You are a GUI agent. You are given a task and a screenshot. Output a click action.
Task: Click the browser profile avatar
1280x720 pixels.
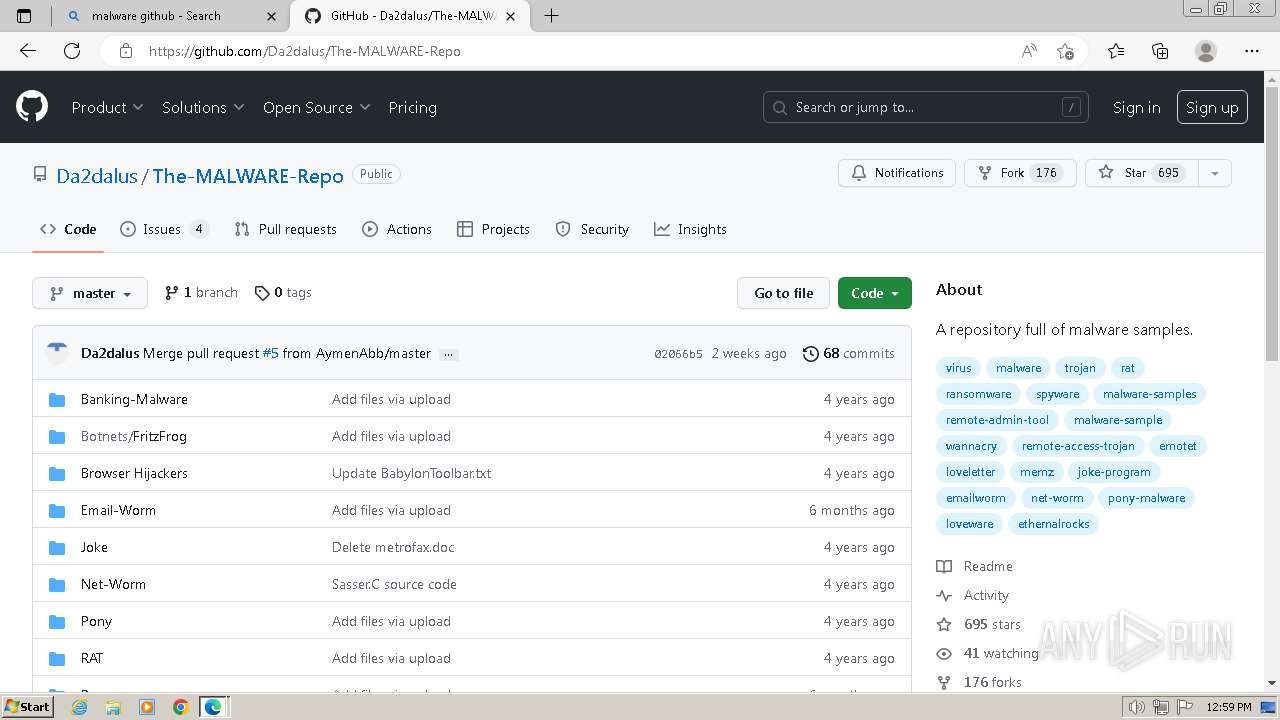point(1206,51)
